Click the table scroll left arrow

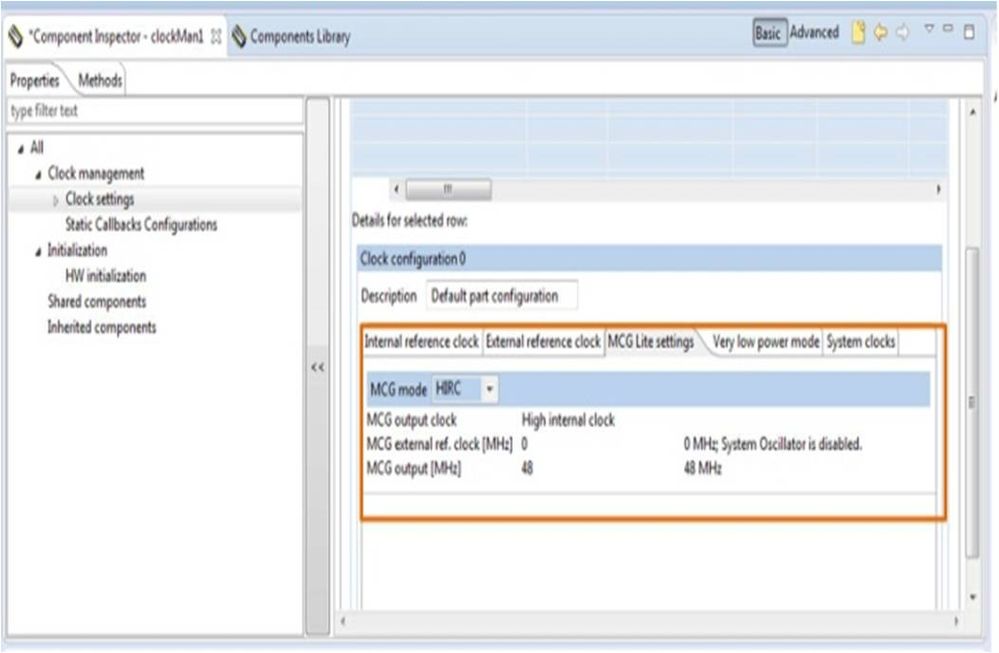click(396, 189)
